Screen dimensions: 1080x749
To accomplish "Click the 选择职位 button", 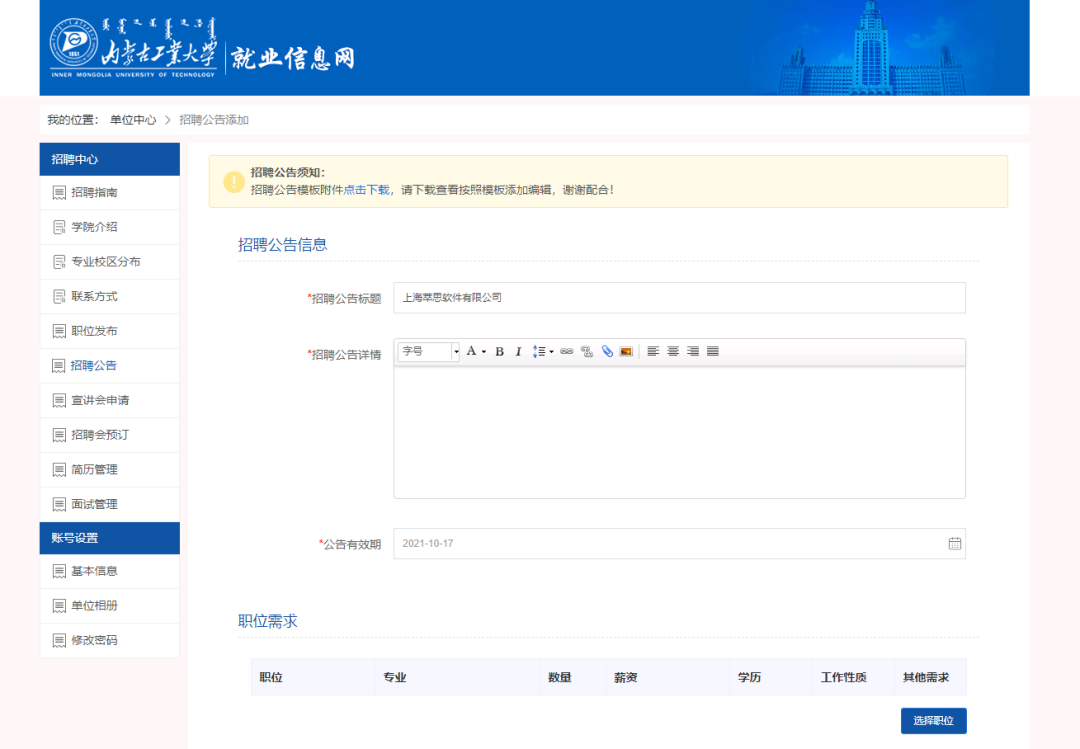I will (x=933, y=721).
